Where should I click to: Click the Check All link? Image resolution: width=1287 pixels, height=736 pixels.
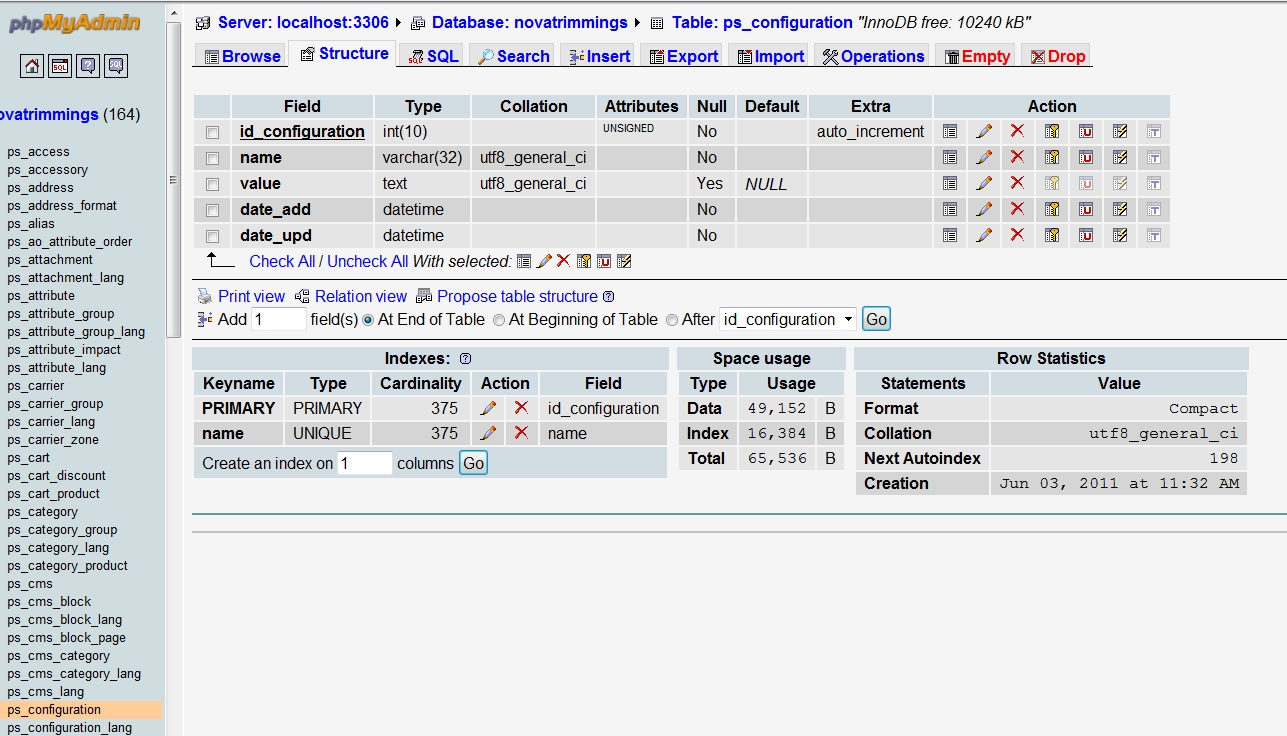pos(282,261)
